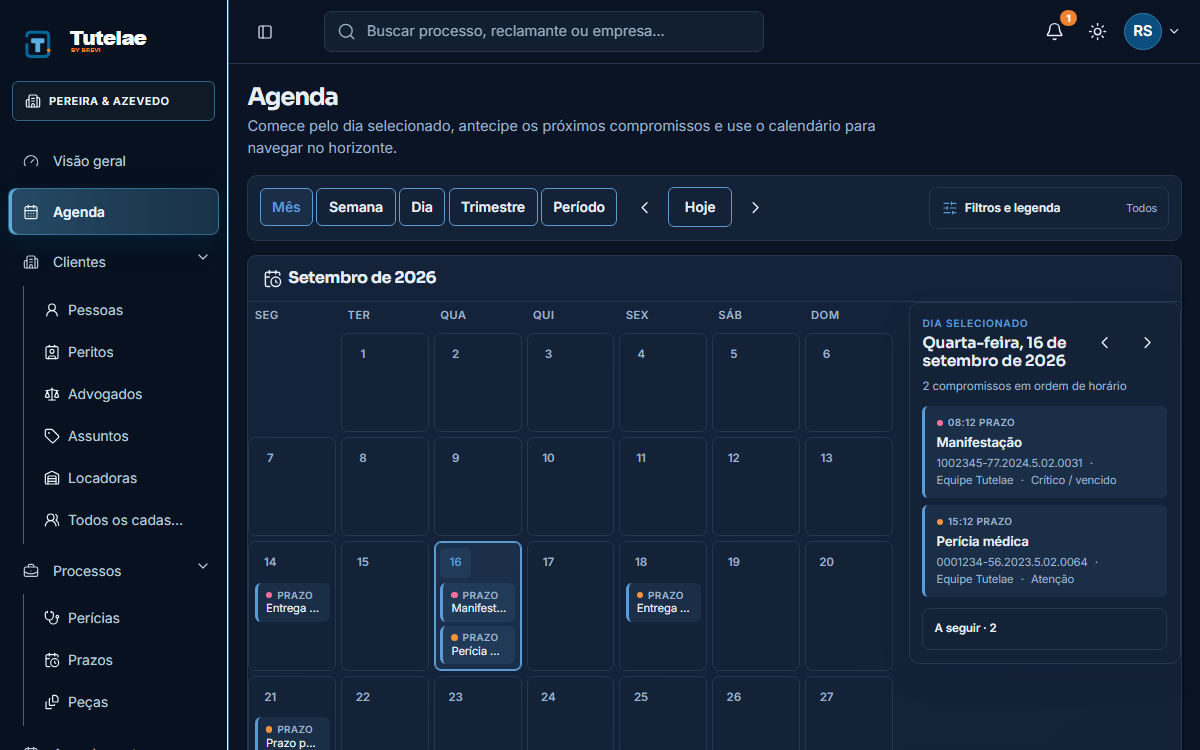Open the Entrega prazo event on day 14
The image size is (1200, 750).
[x=293, y=602]
